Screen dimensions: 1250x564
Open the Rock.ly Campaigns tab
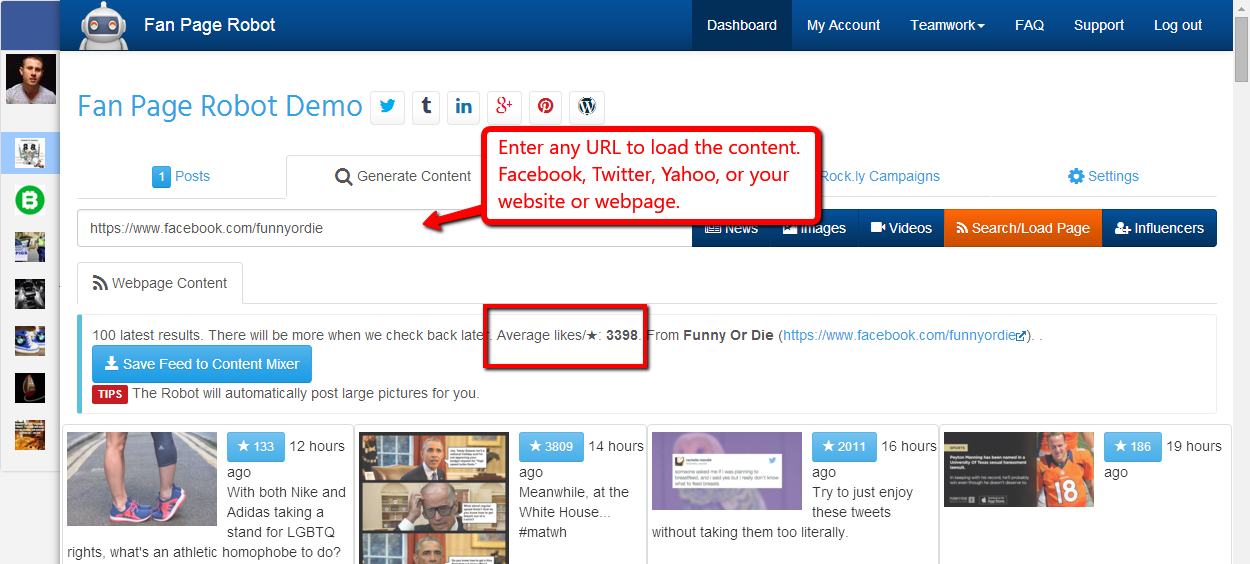[x=880, y=176]
